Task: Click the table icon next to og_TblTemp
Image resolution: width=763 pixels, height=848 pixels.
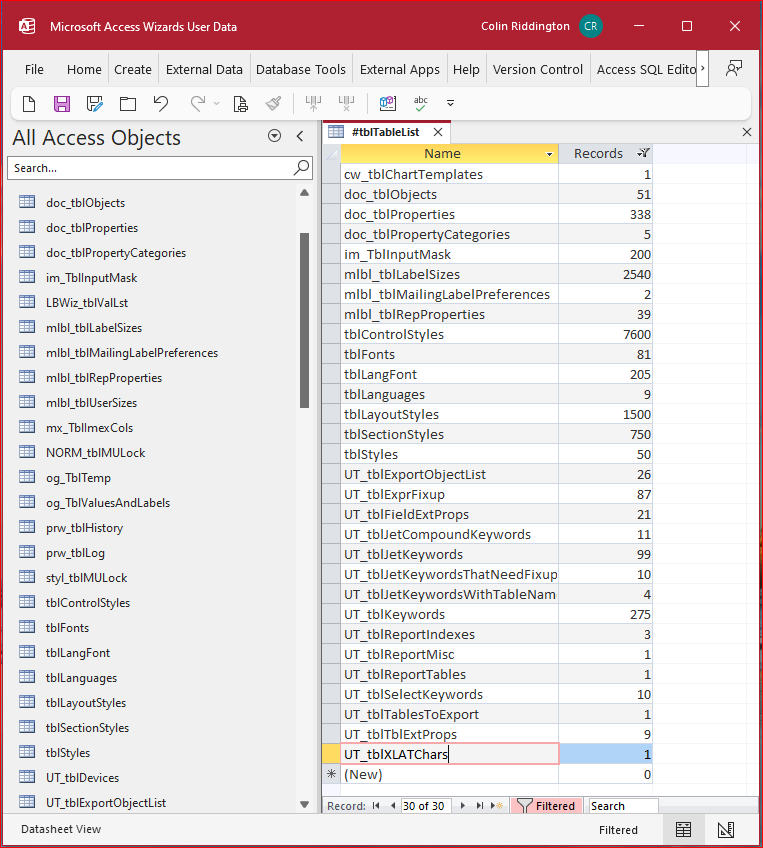Action: click(x=27, y=477)
